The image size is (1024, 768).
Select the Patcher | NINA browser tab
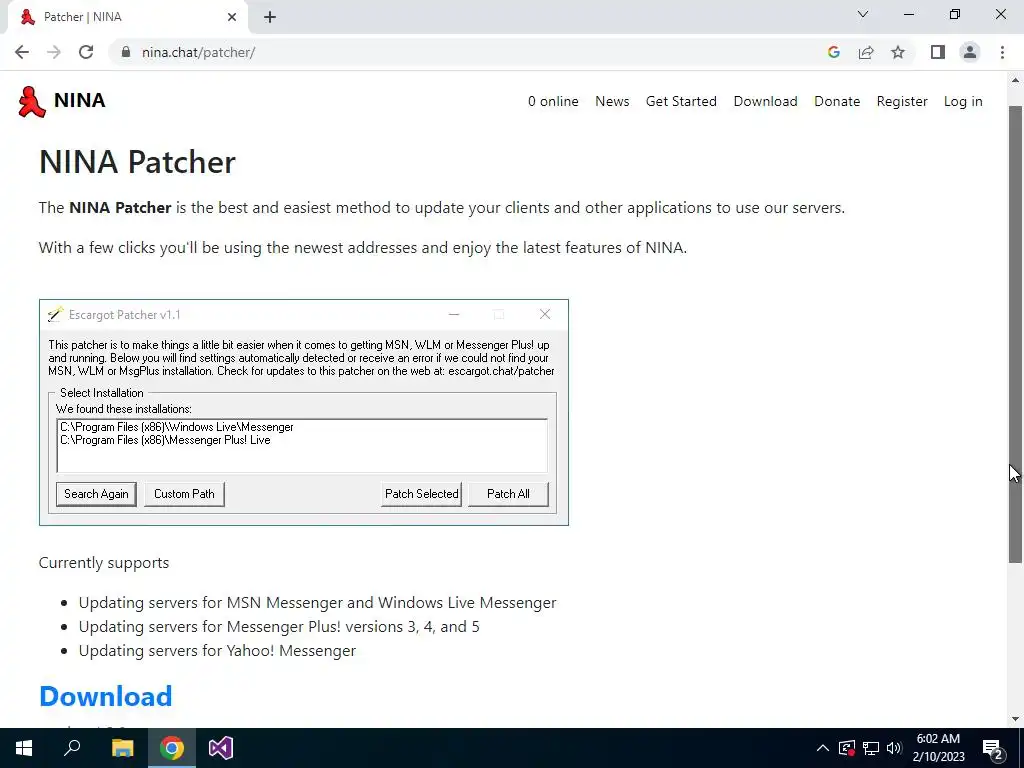pyautogui.click(x=127, y=17)
